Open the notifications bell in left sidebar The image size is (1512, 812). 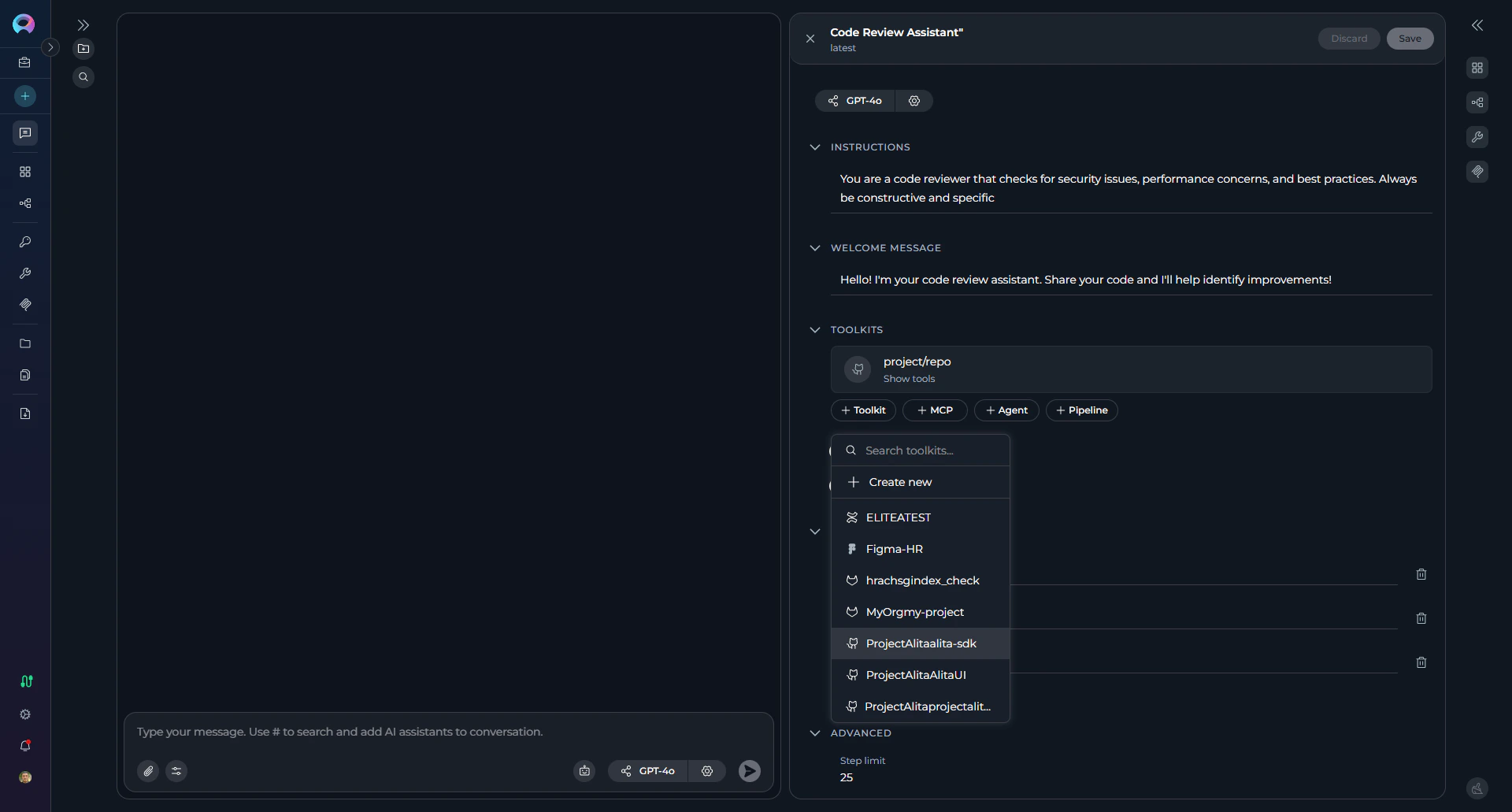(x=24, y=746)
